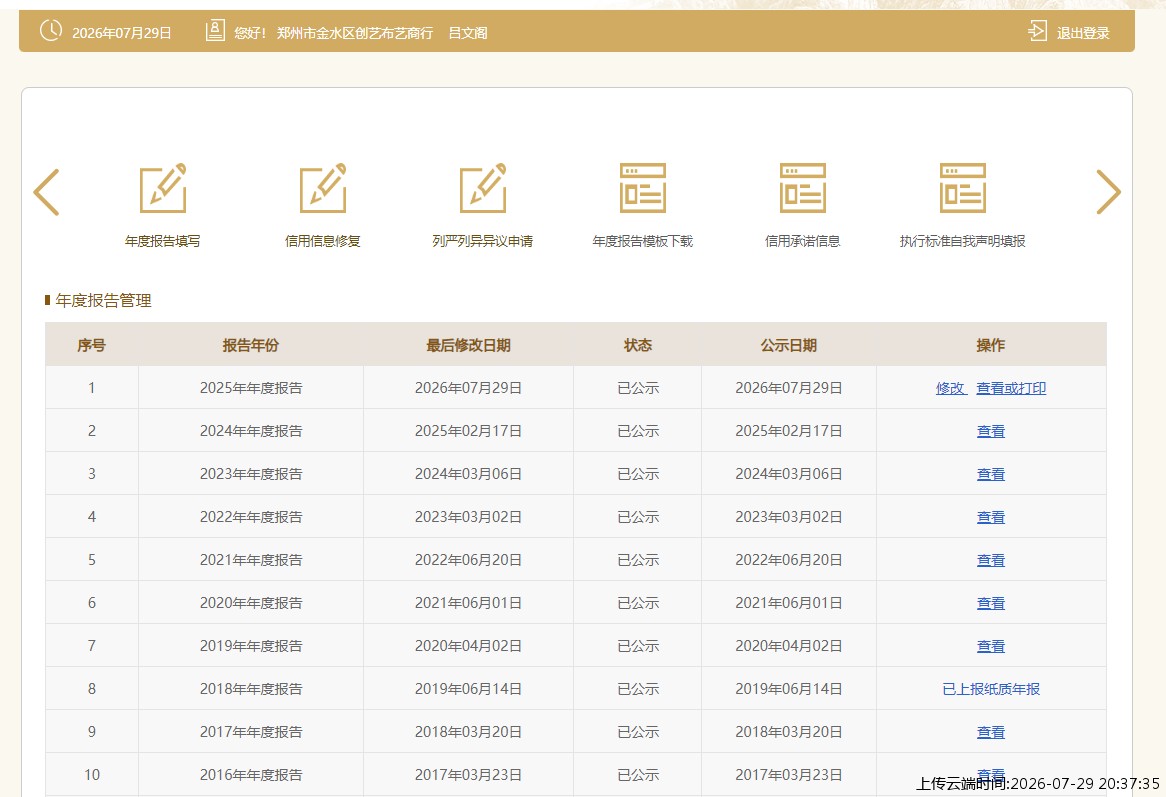This screenshot has width=1166, height=797.
Task: Click the 年度报告填写 menu label
Action: (x=163, y=241)
